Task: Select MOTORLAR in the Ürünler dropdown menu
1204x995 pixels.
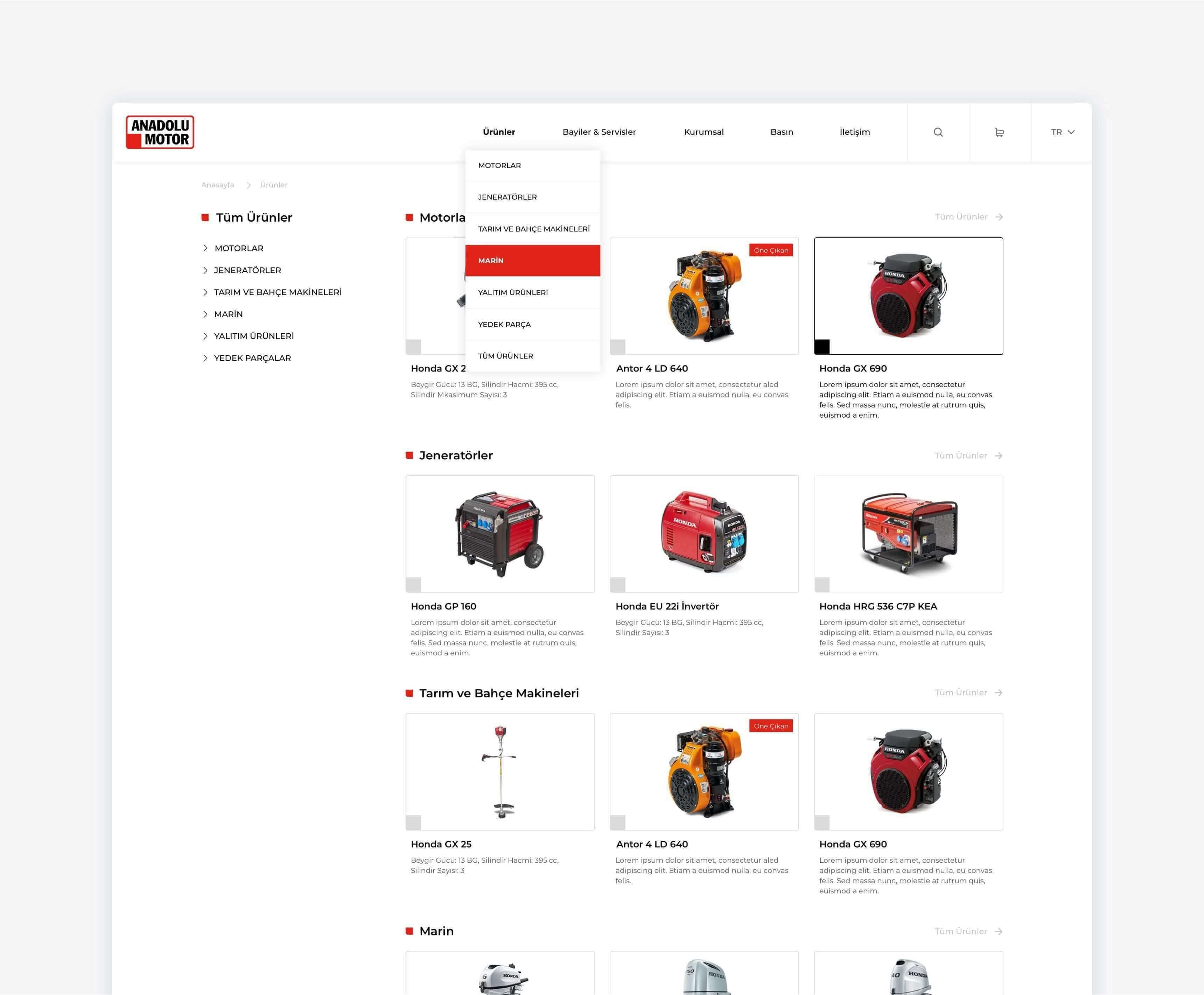Action: pyautogui.click(x=532, y=166)
